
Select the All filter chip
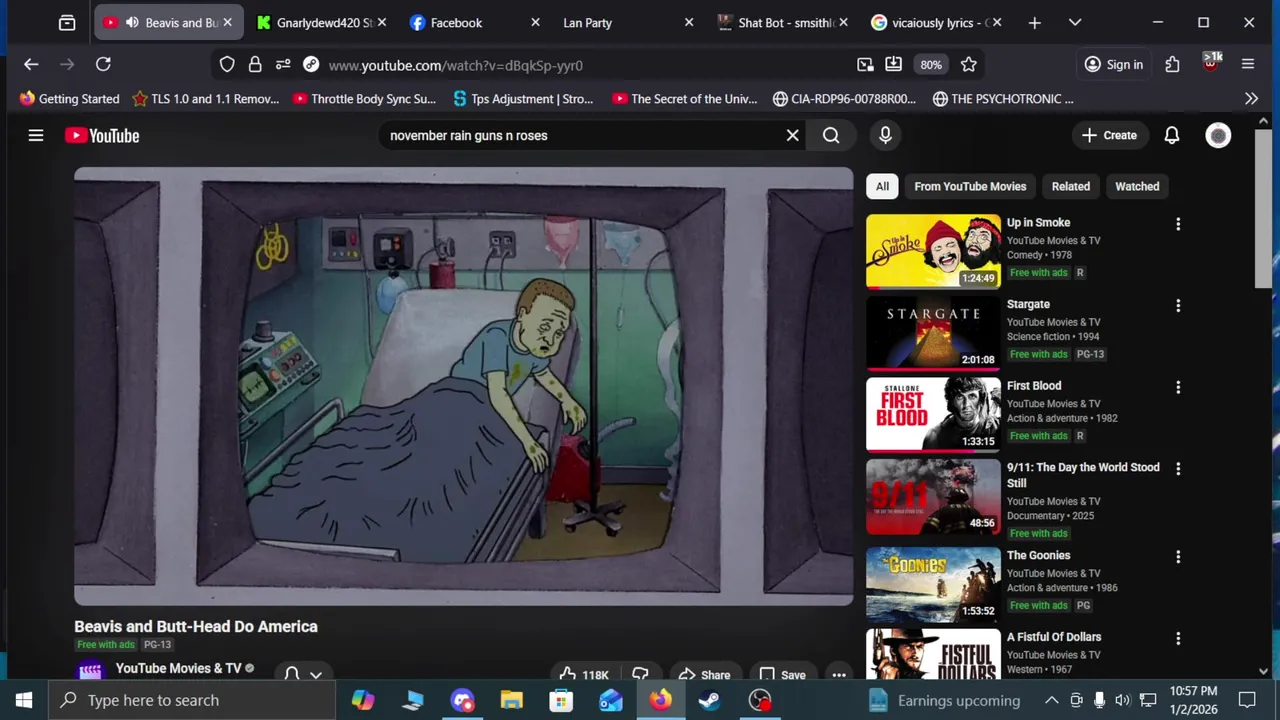882,186
